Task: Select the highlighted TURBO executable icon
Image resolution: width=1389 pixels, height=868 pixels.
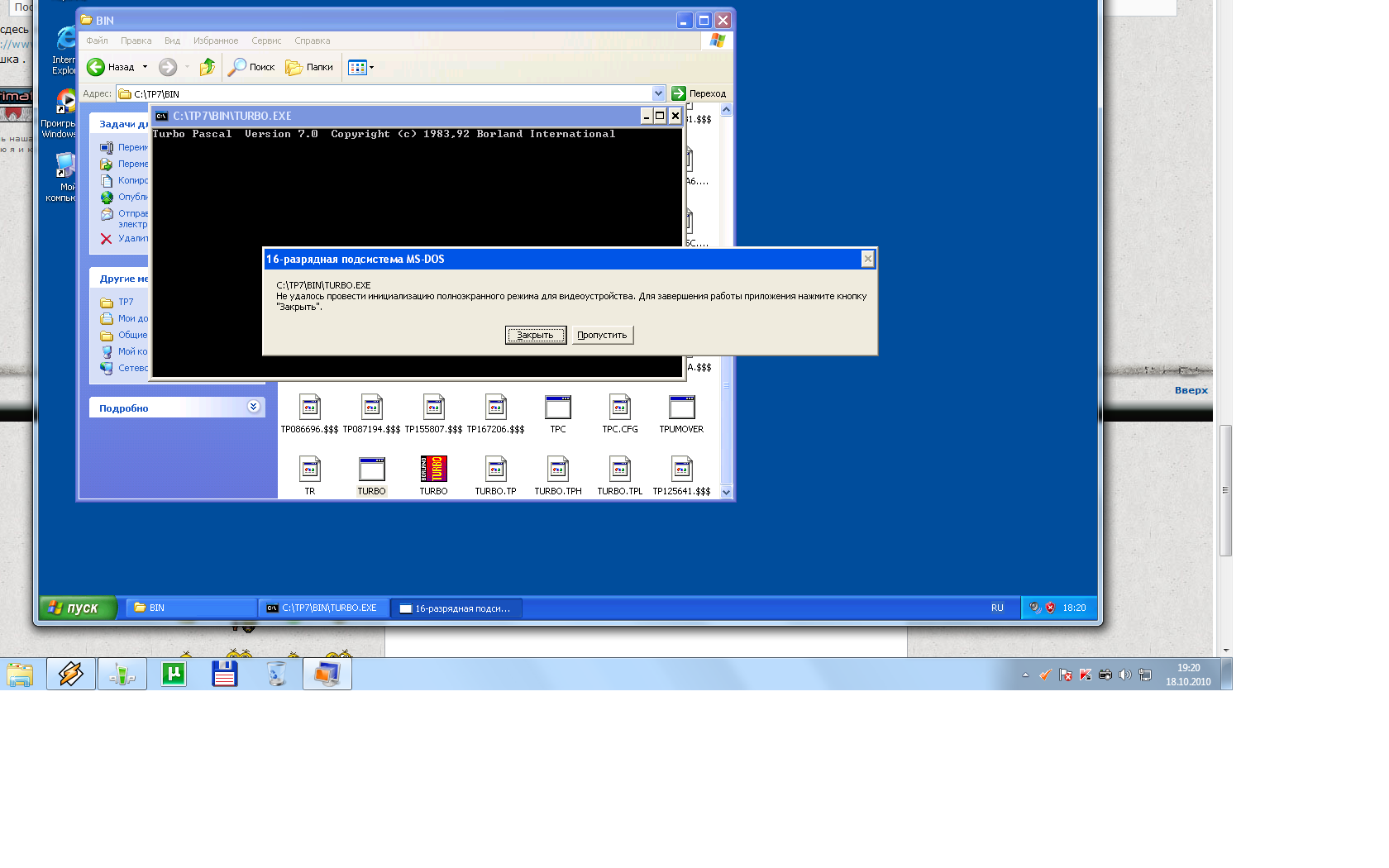Action: [372, 469]
